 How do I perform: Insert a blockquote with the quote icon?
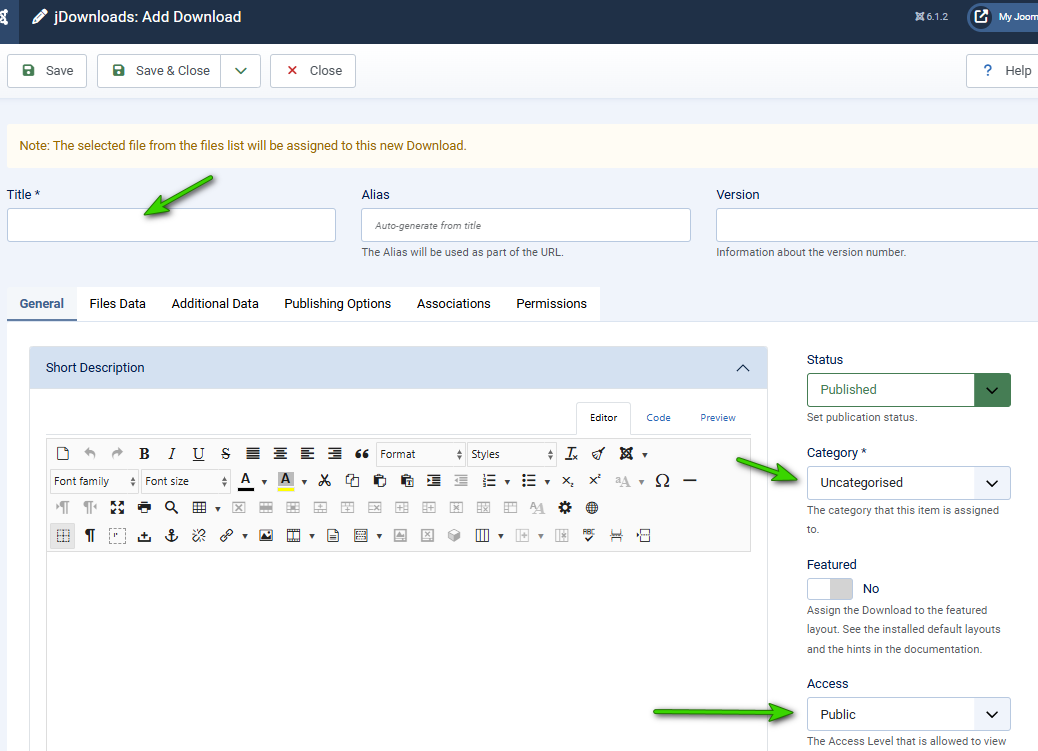(x=361, y=454)
